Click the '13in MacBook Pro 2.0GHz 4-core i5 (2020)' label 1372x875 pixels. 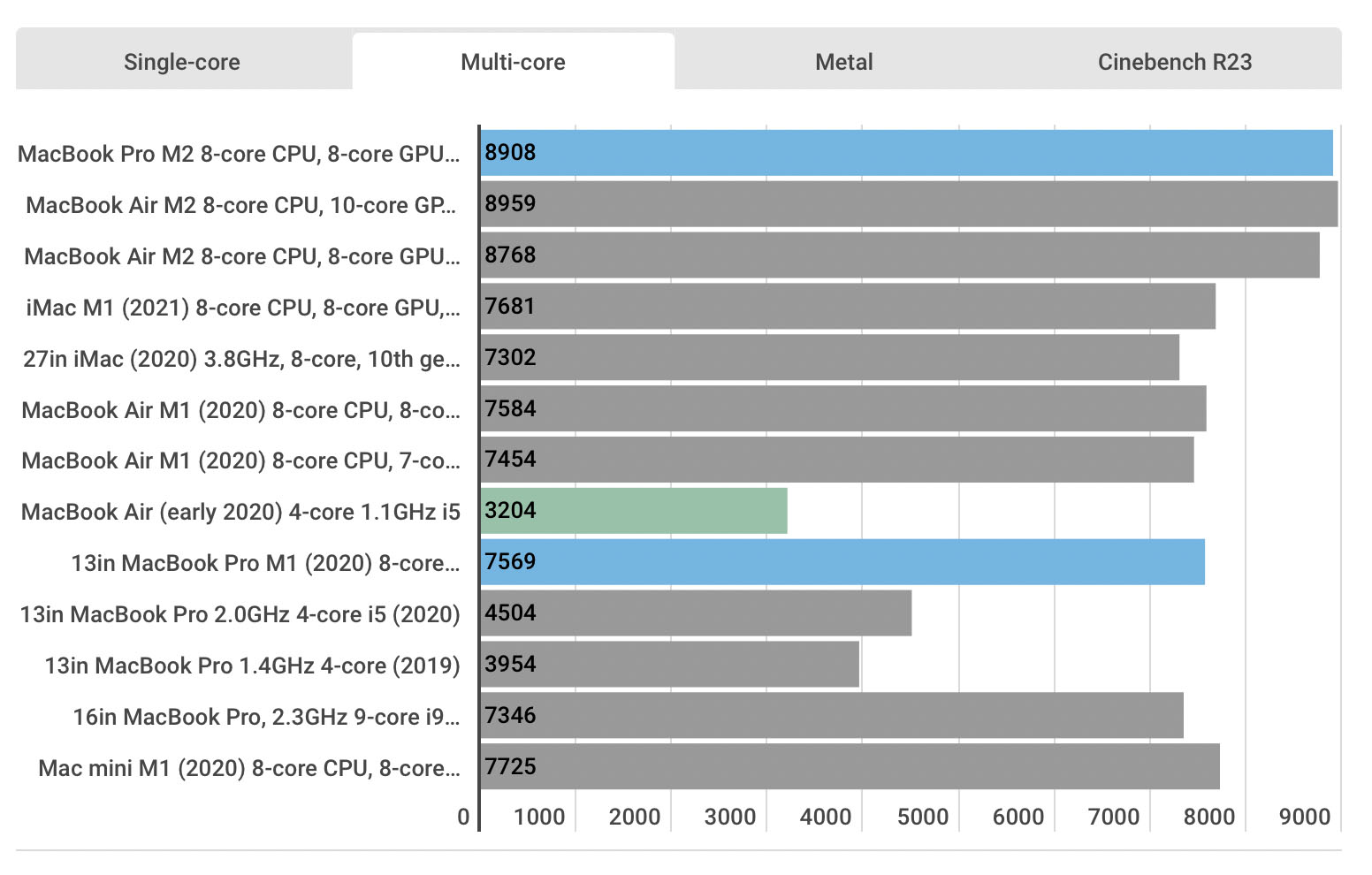[240, 614]
